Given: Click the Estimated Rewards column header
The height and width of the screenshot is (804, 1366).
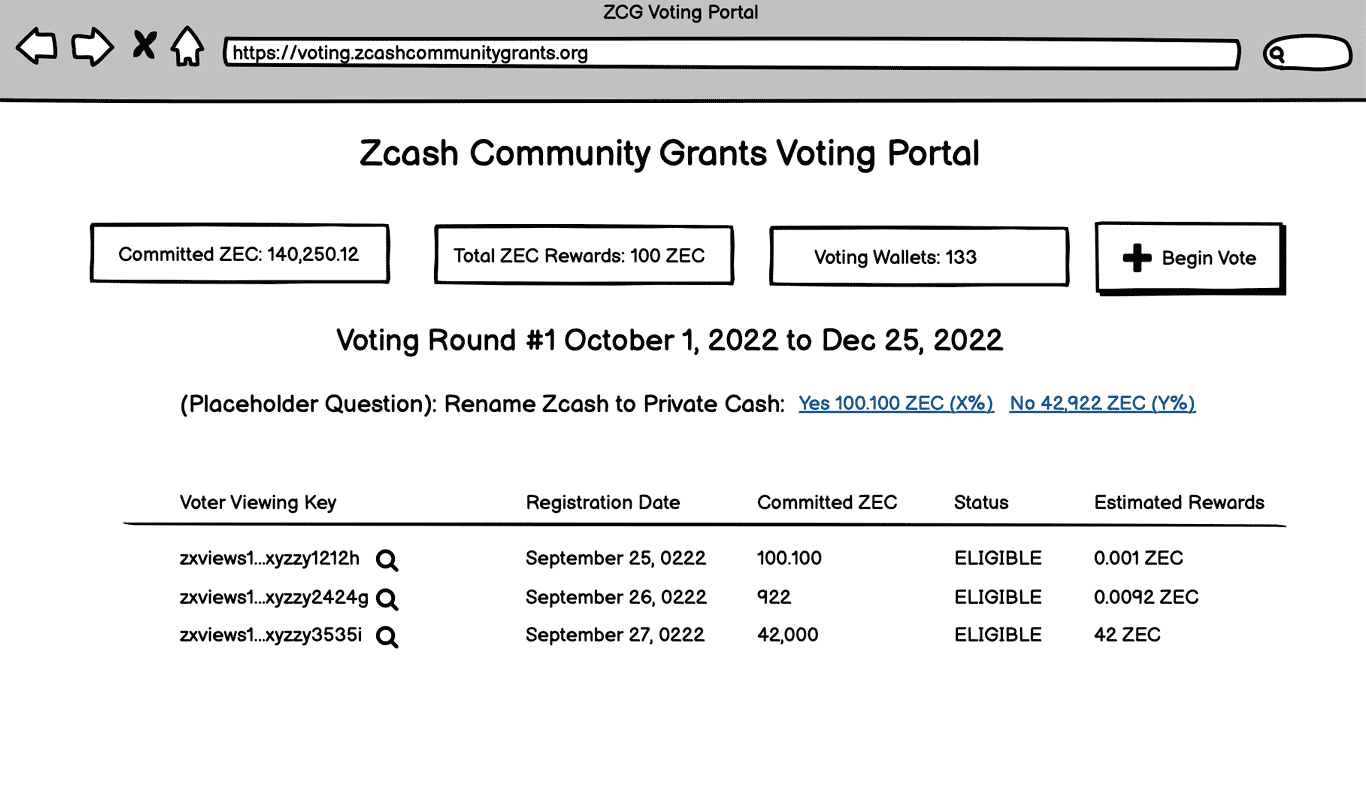Looking at the screenshot, I should [1179, 502].
